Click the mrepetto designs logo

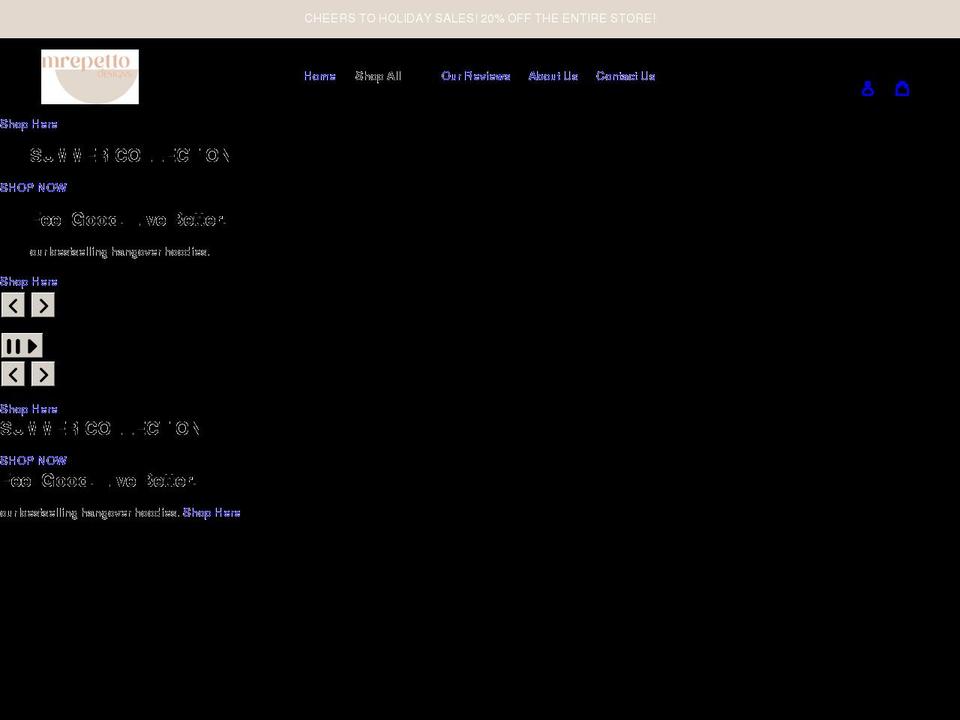(x=90, y=77)
